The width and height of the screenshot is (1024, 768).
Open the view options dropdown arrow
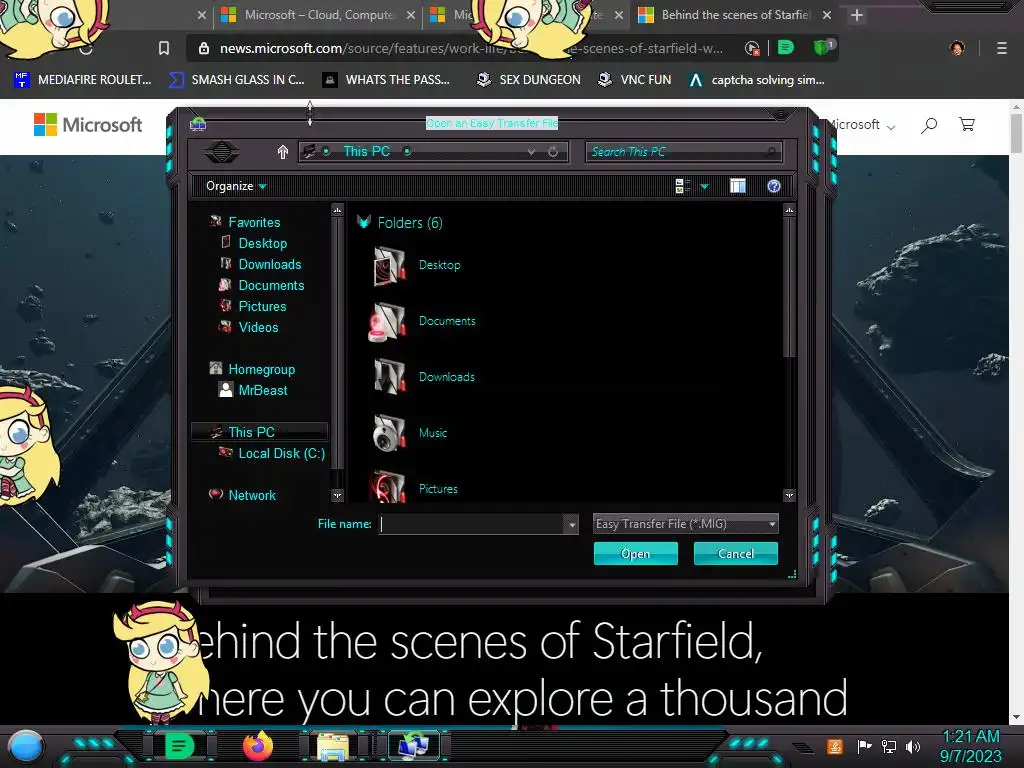click(x=704, y=187)
